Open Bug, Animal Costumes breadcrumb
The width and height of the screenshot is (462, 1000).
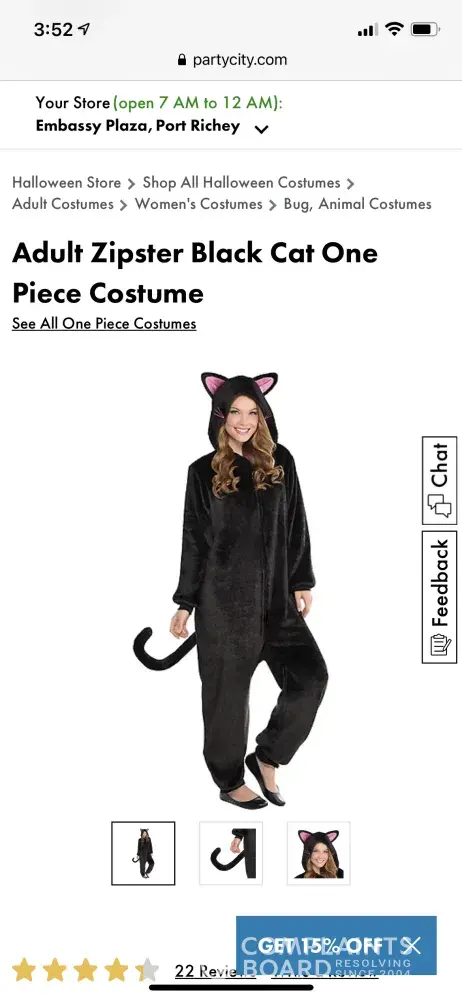pos(357,204)
